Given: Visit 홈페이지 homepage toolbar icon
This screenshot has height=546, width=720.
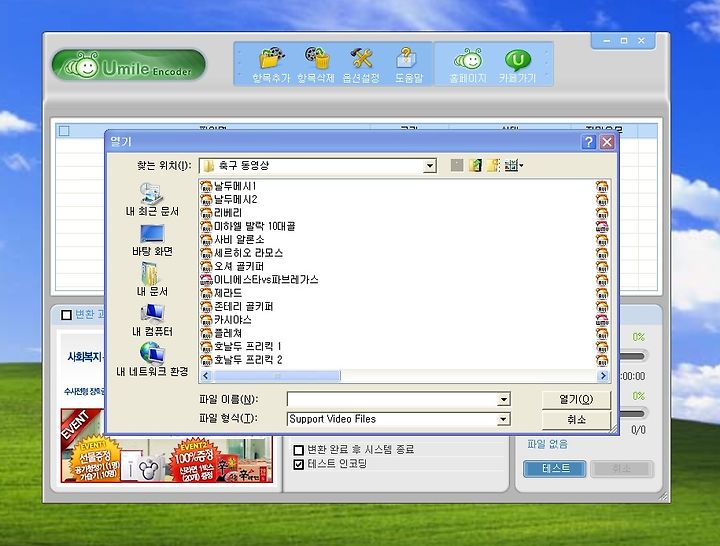Looking at the screenshot, I should (x=468, y=65).
